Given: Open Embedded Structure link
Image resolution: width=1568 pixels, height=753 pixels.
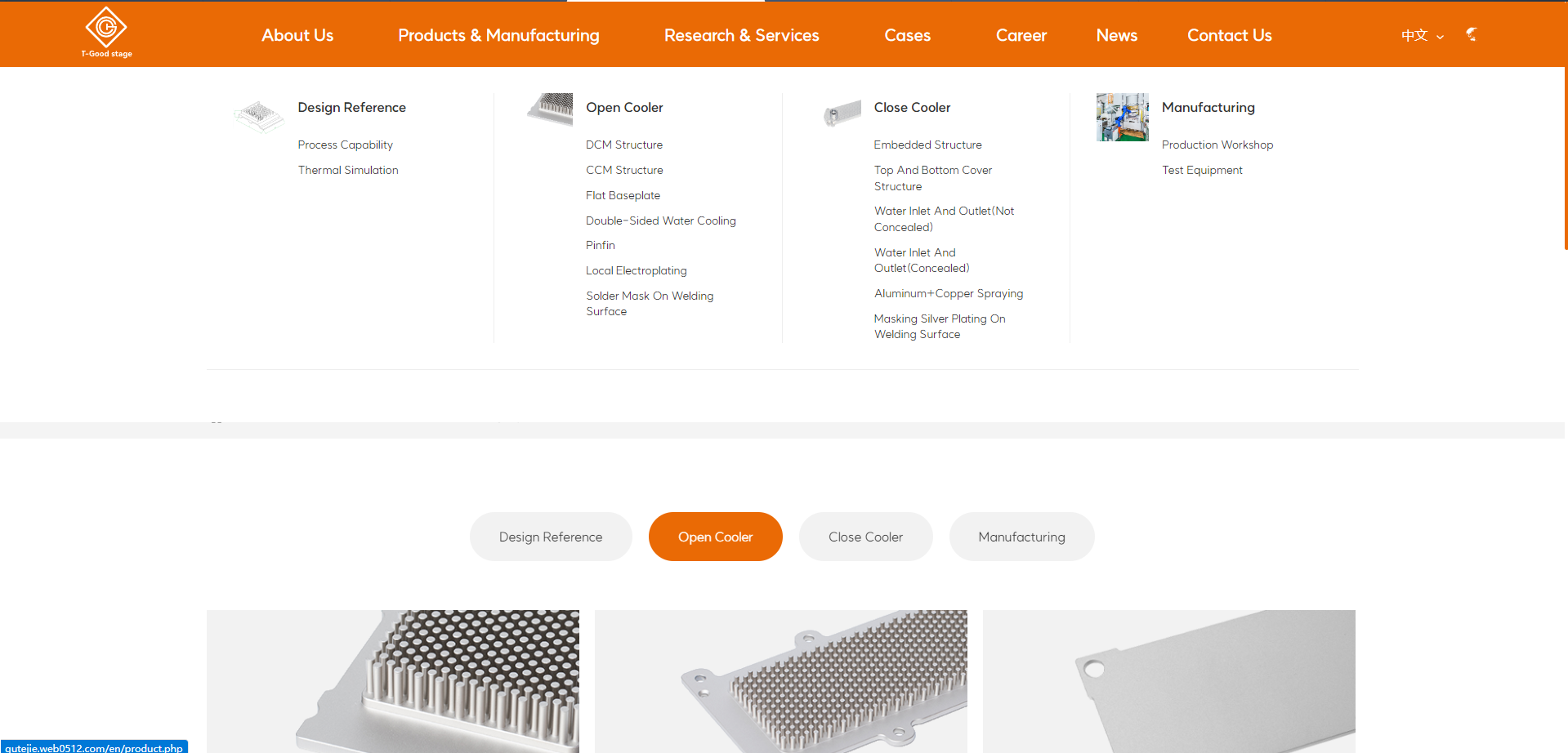Looking at the screenshot, I should pos(927,145).
